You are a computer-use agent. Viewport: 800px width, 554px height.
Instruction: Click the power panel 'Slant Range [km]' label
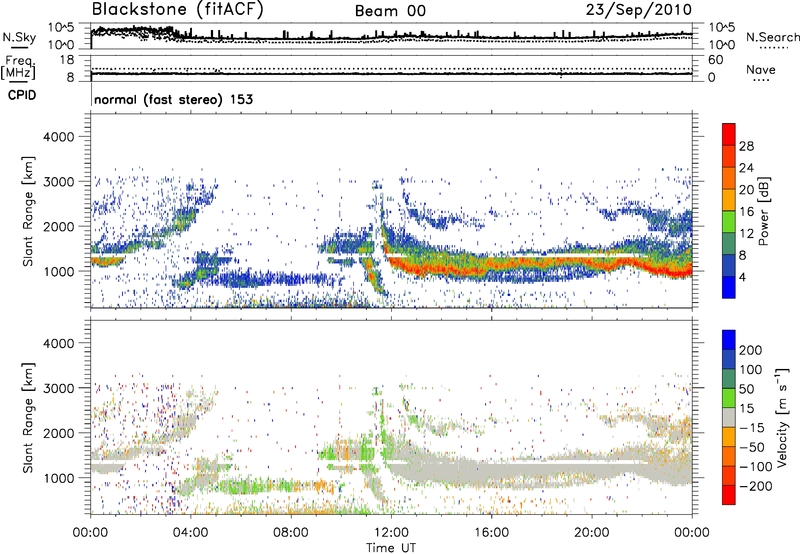tap(28, 211)
